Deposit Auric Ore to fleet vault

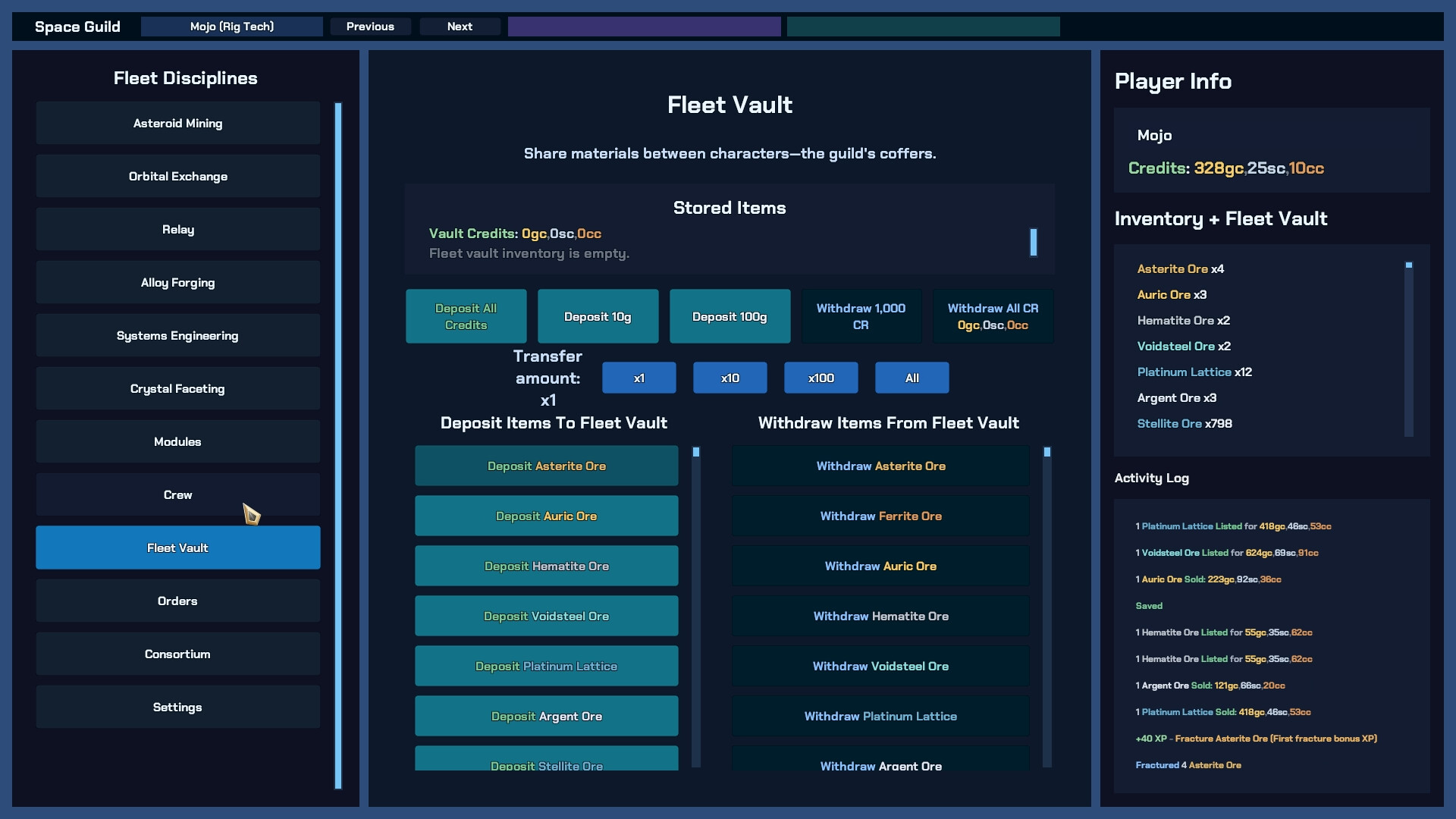point(546,516)
